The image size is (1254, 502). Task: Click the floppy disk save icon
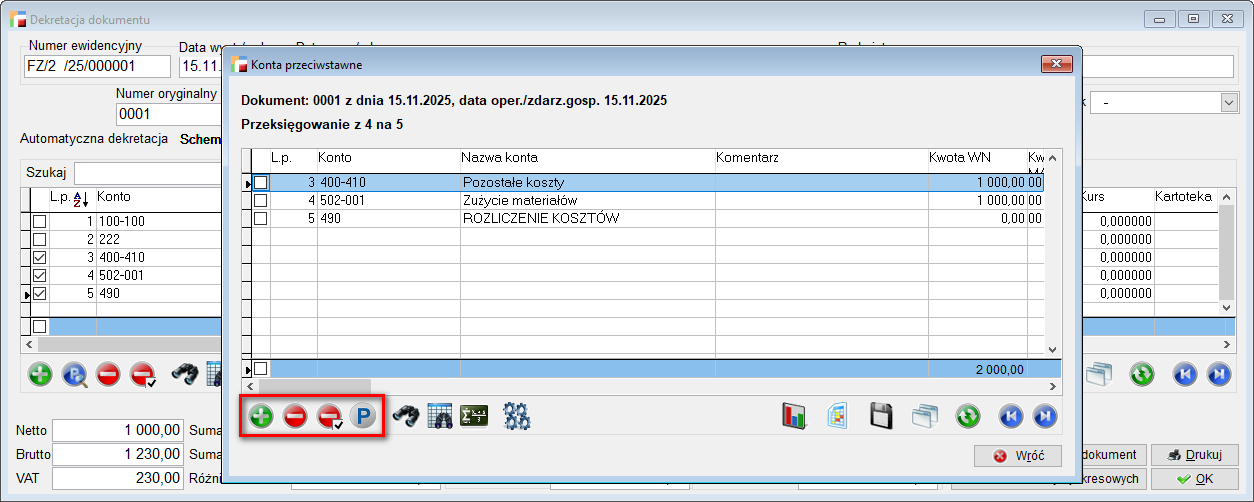[x=881, y=416]
